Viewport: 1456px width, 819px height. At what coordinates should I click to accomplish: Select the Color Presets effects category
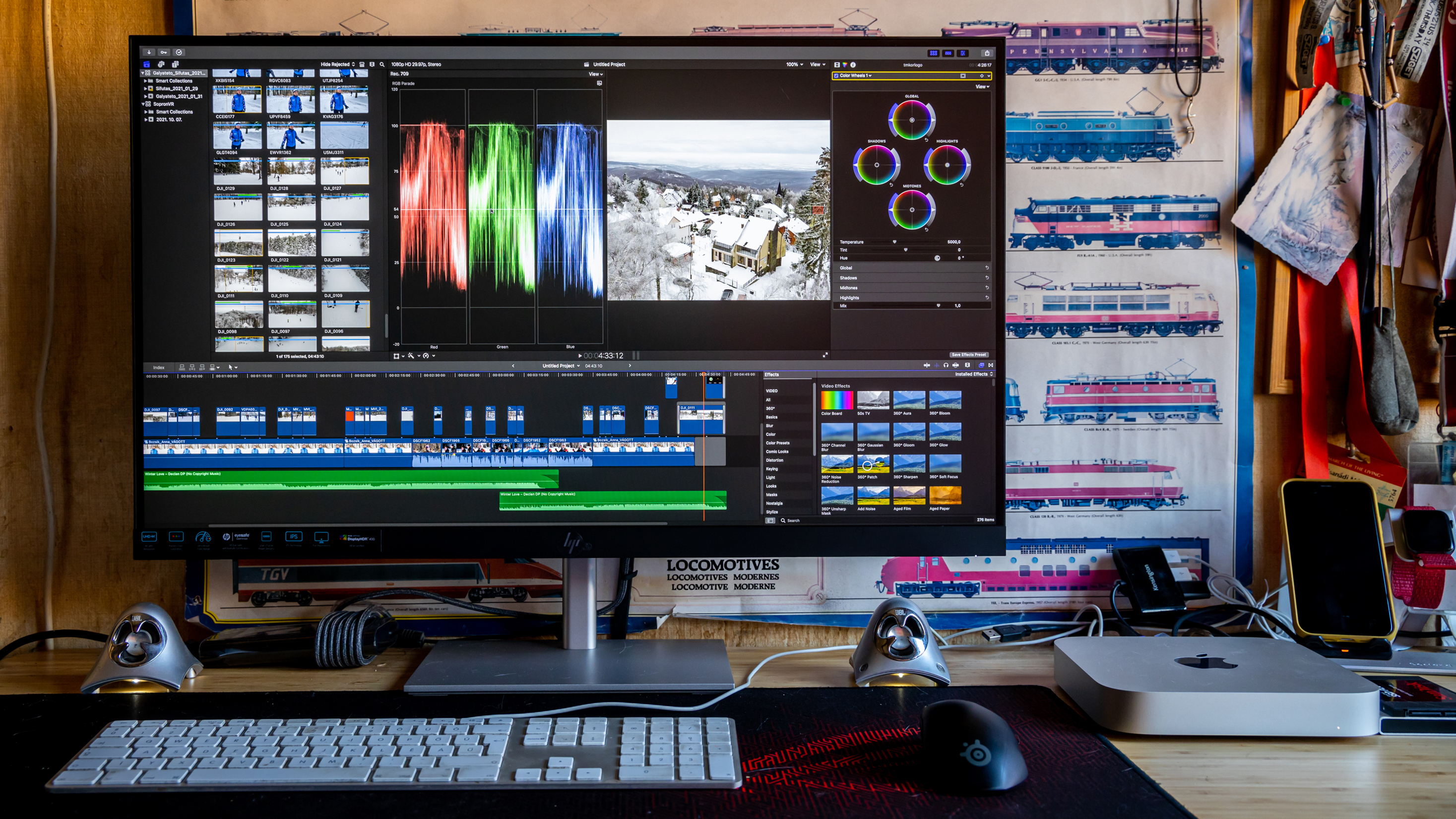(777, 443)
